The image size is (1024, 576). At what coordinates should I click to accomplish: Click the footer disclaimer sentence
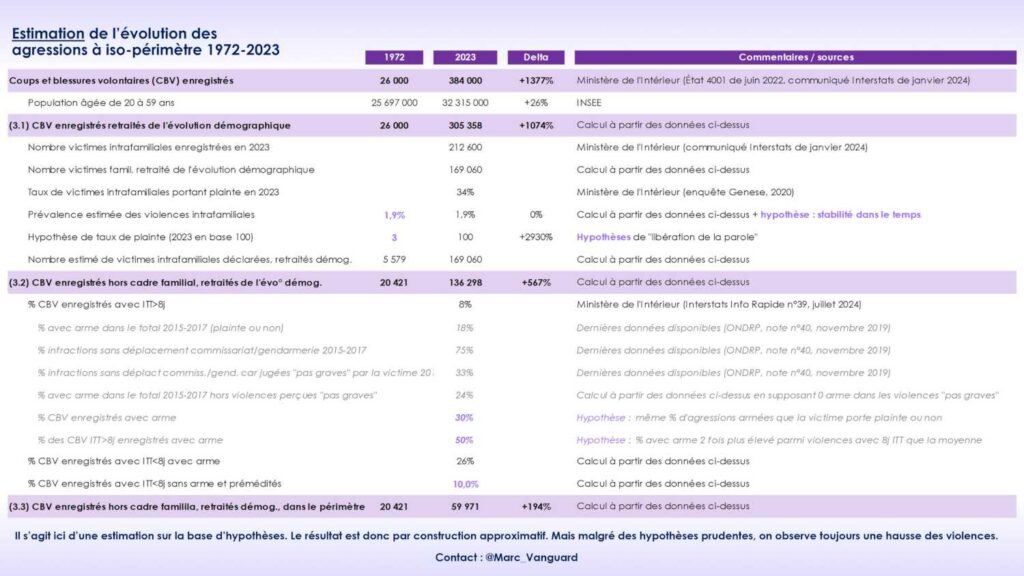point(506,536)
